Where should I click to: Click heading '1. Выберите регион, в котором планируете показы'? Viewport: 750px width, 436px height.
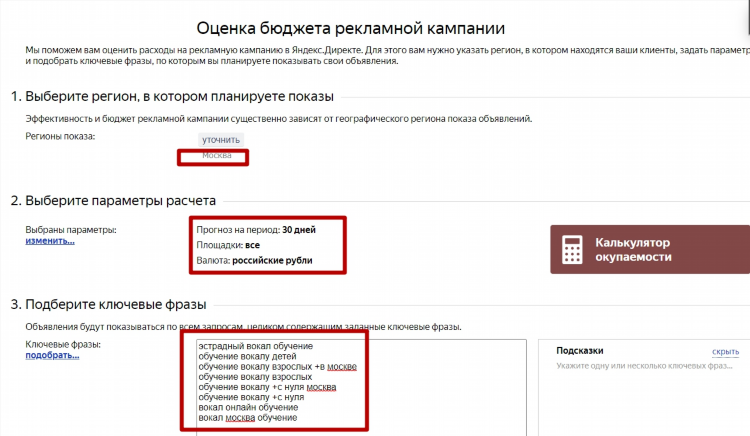172,97
